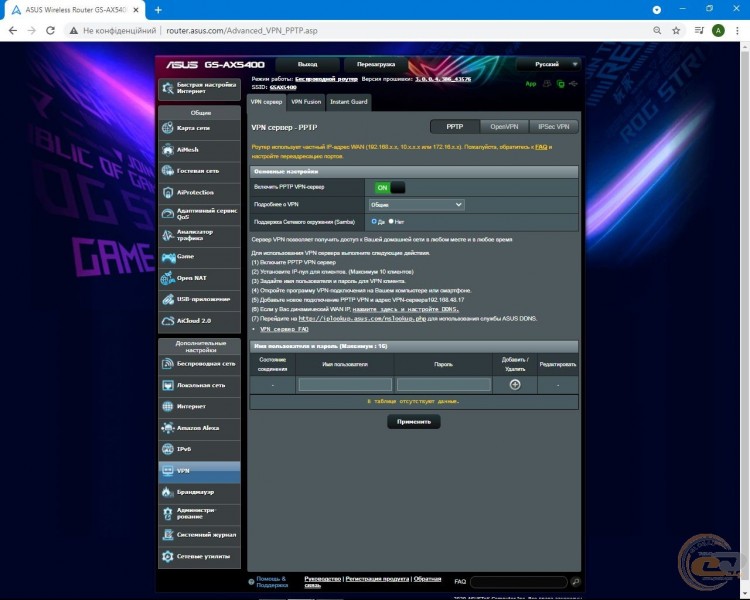Switch to the VPN Fusion tab
Image resolution: width=750 pixels, height=600 pixels.
[306, 102]
